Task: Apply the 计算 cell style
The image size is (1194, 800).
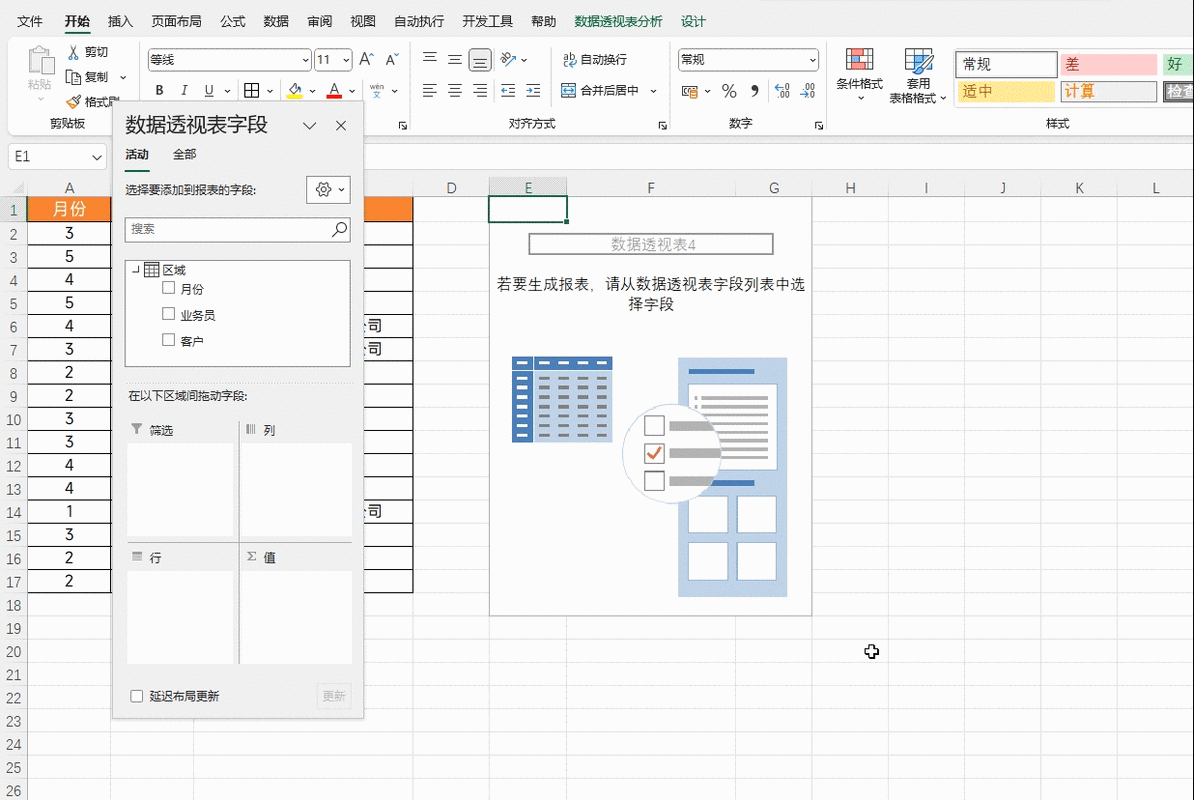Action: click(x=1109, y=91)
